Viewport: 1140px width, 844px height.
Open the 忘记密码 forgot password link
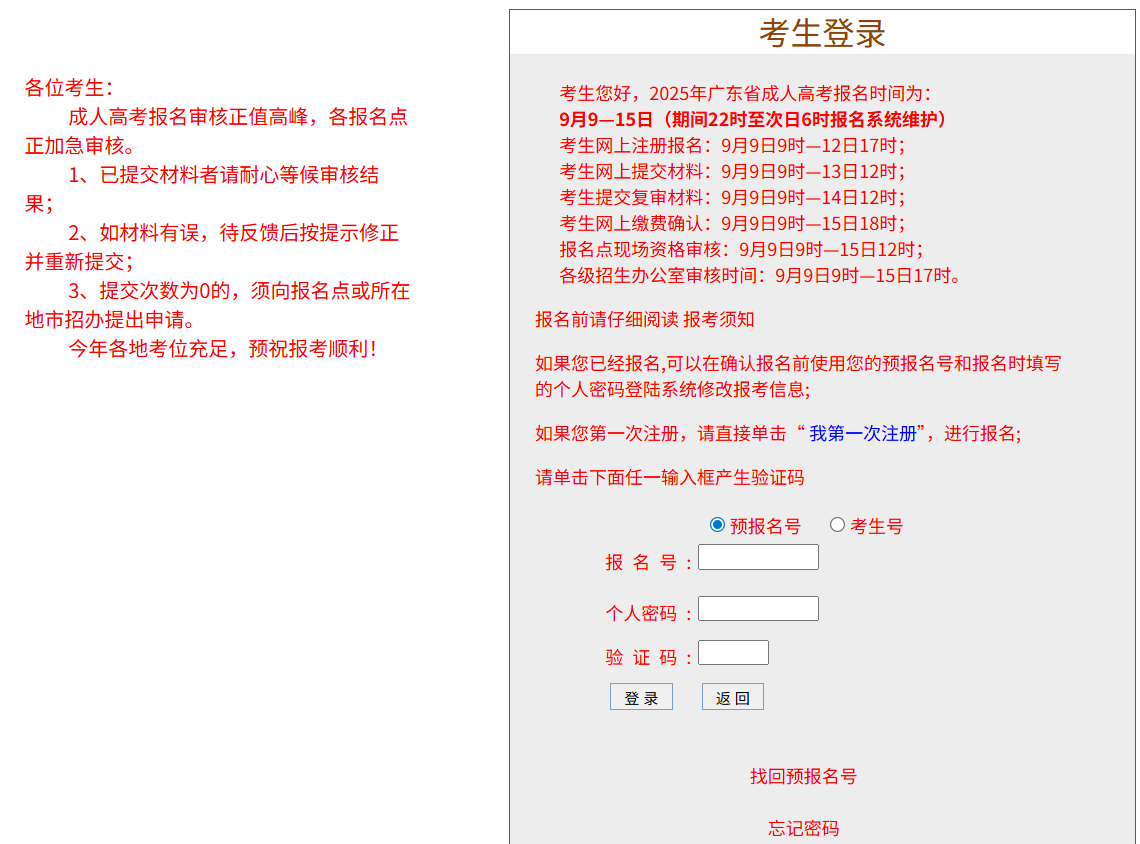click(803, 828)
